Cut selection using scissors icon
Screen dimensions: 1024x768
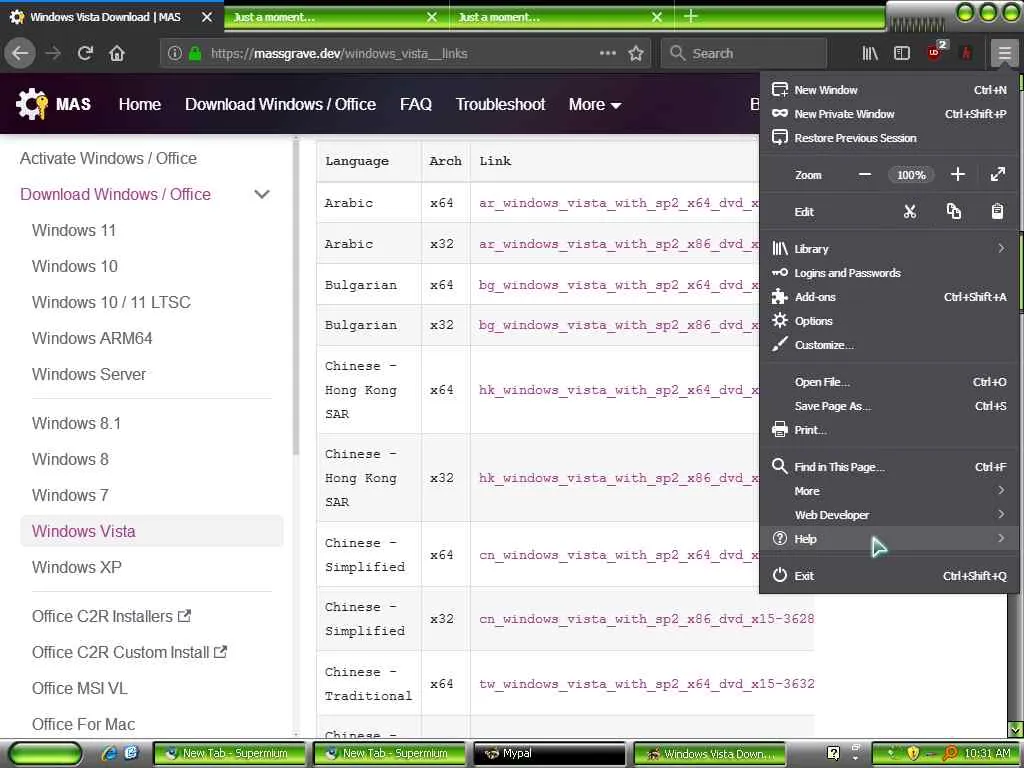[910, 212]
